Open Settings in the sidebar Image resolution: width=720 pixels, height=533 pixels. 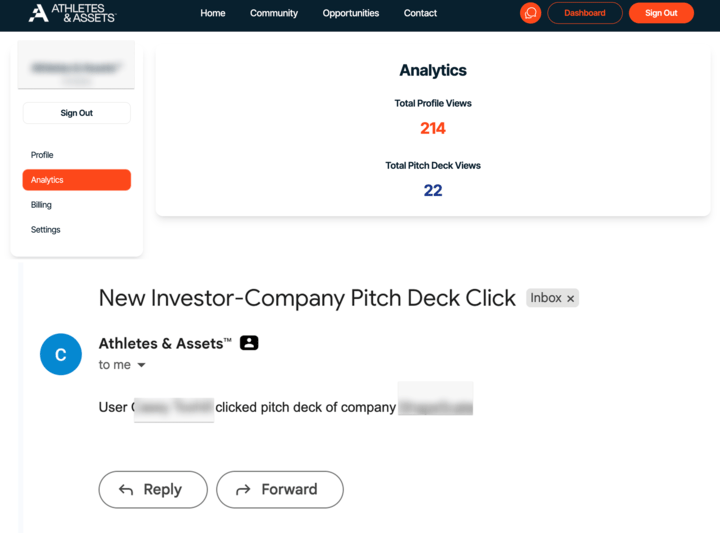click(46, 230)
